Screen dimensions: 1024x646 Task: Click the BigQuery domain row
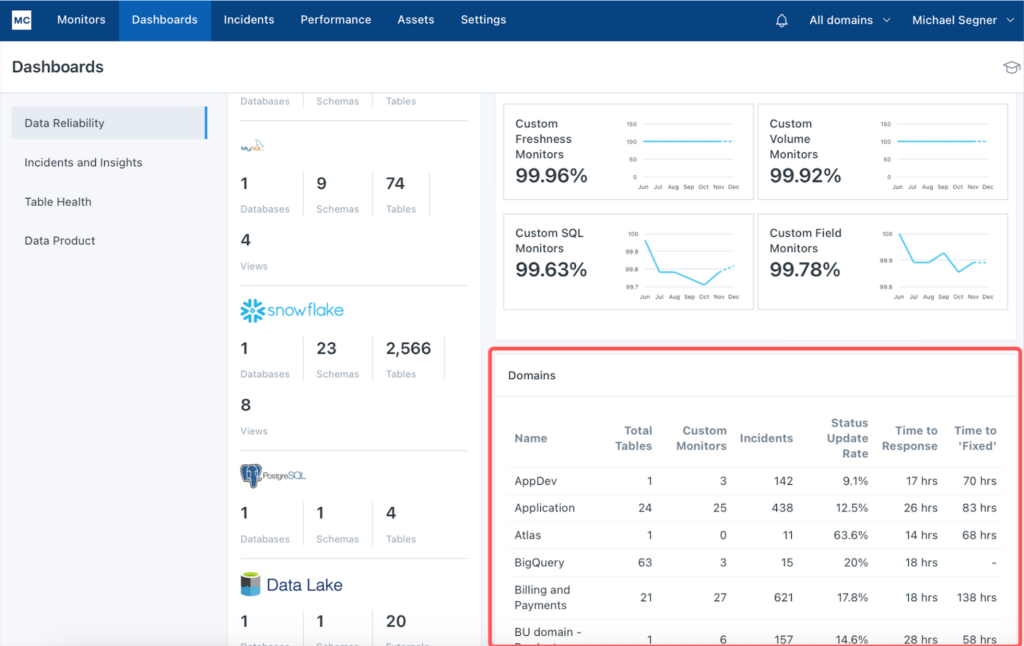pos(539,562)
